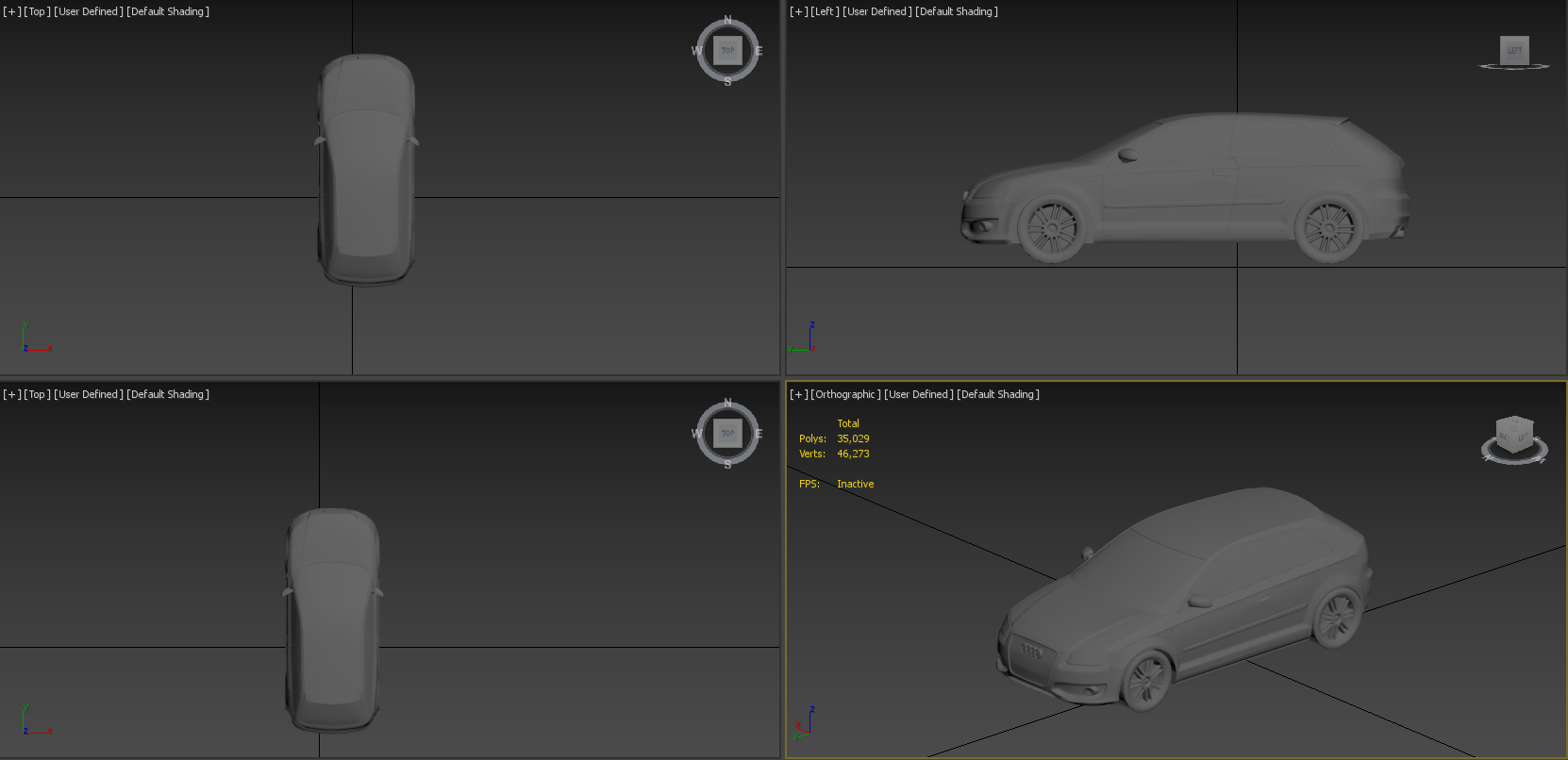Open the [+] menu in the lower Top viewport
Viewport: 1568px width, 760px height.
12,395
